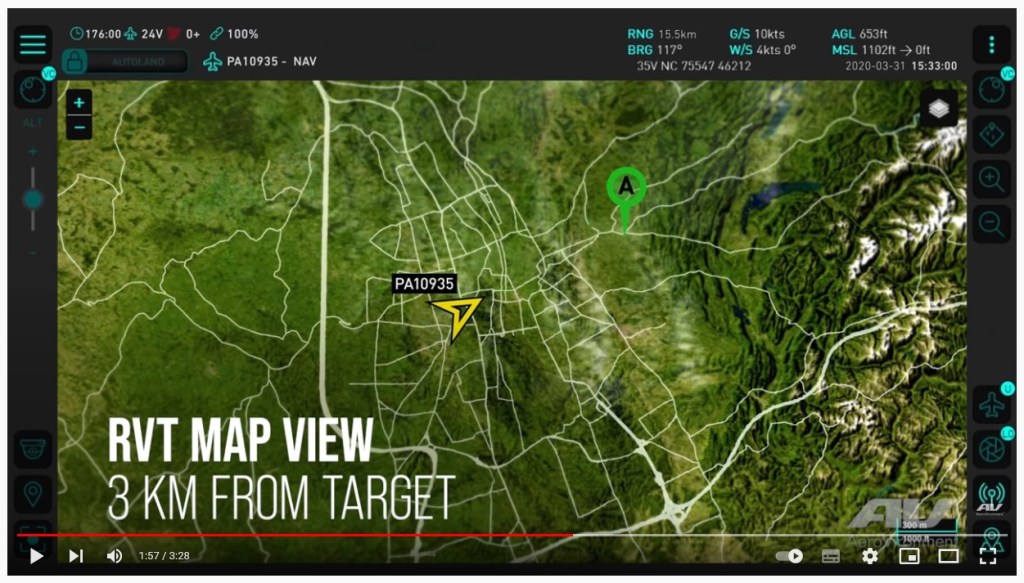Play the video
The width and height of the screenshot is (1024, 583).
click(x=36, y=556)
